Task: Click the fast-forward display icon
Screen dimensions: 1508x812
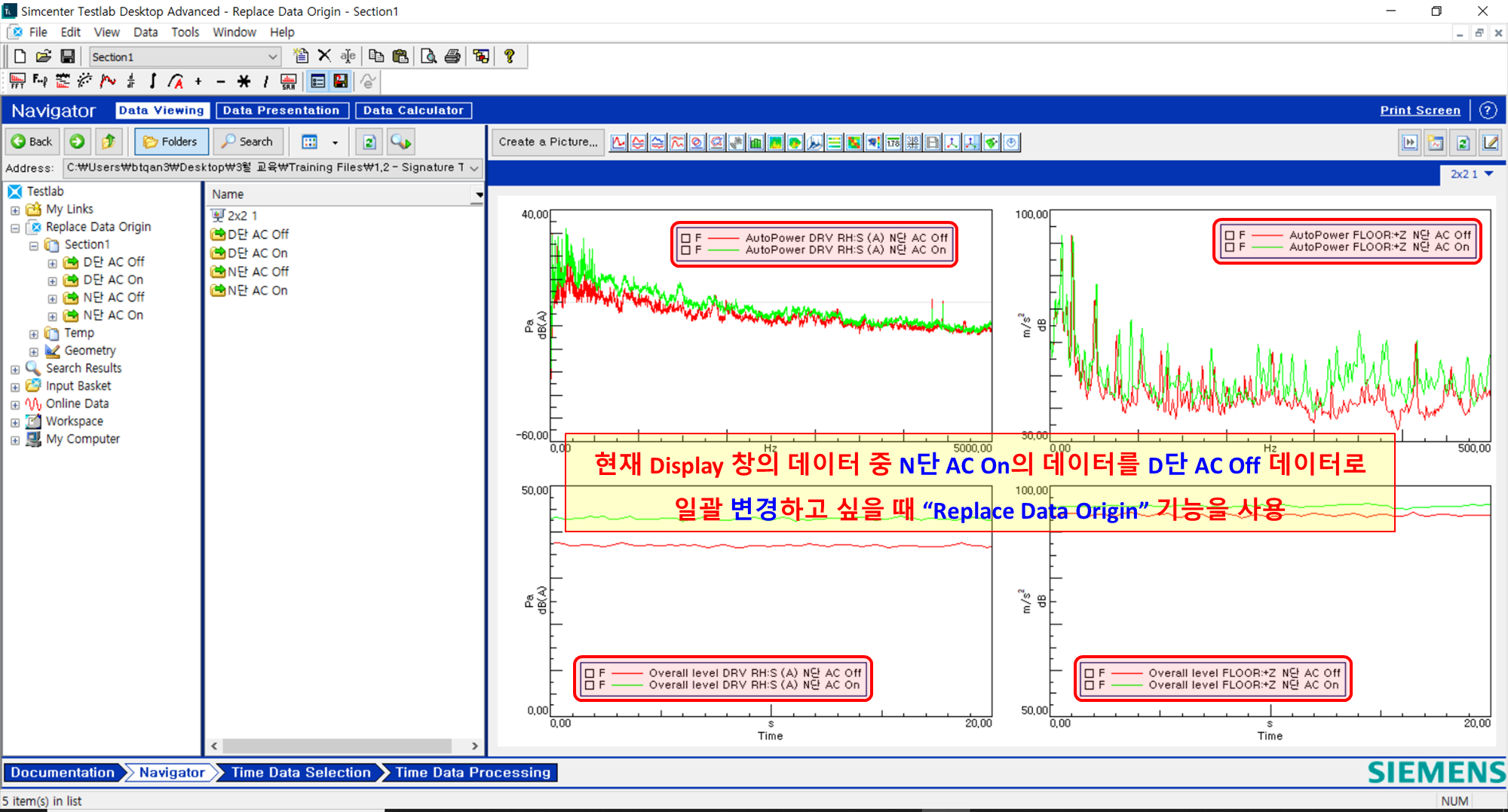Action: [1409, 142]
